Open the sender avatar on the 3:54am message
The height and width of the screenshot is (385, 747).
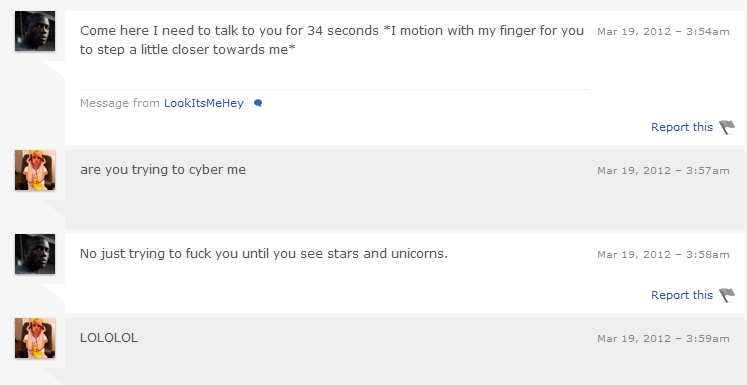[x=35, y=31]
